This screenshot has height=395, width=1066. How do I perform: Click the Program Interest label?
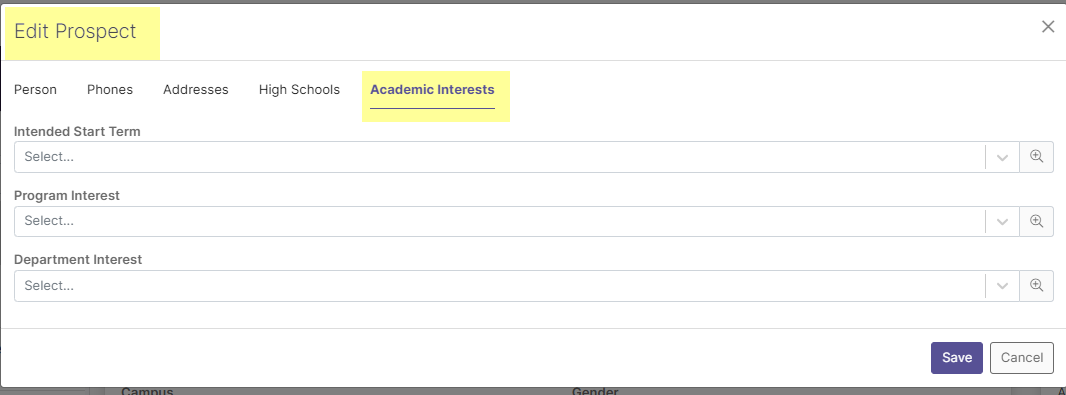67,195
